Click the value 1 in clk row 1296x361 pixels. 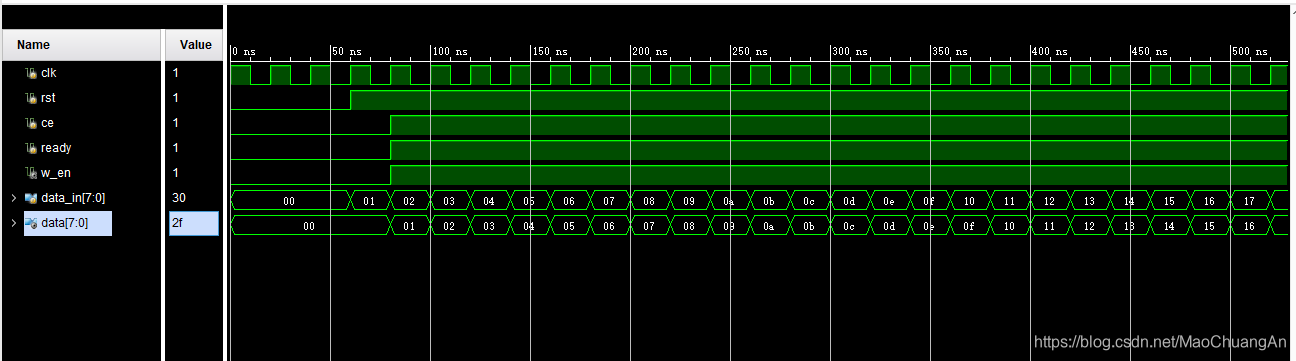point(176,73)
